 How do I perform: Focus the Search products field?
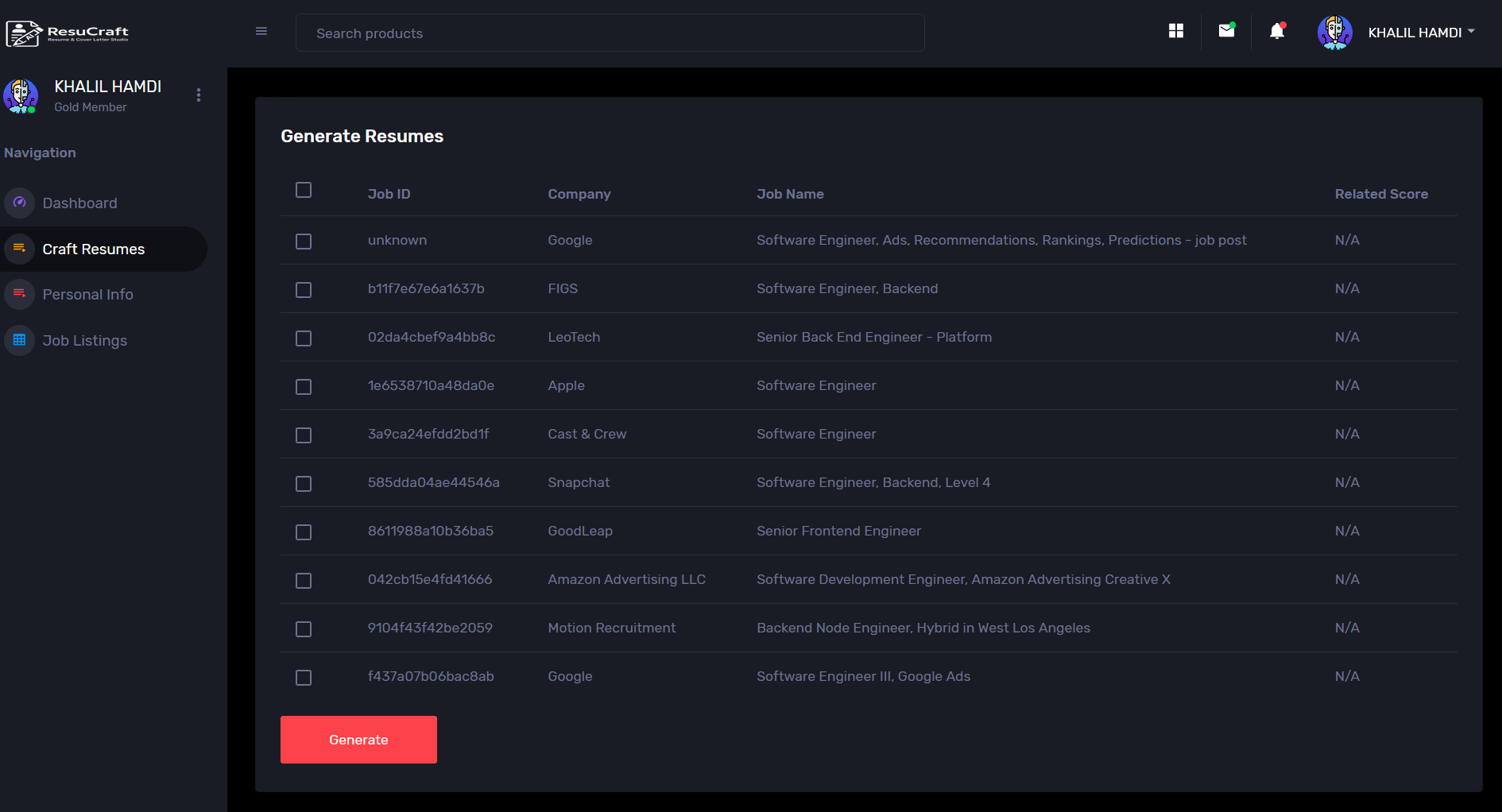pos(610,33)
